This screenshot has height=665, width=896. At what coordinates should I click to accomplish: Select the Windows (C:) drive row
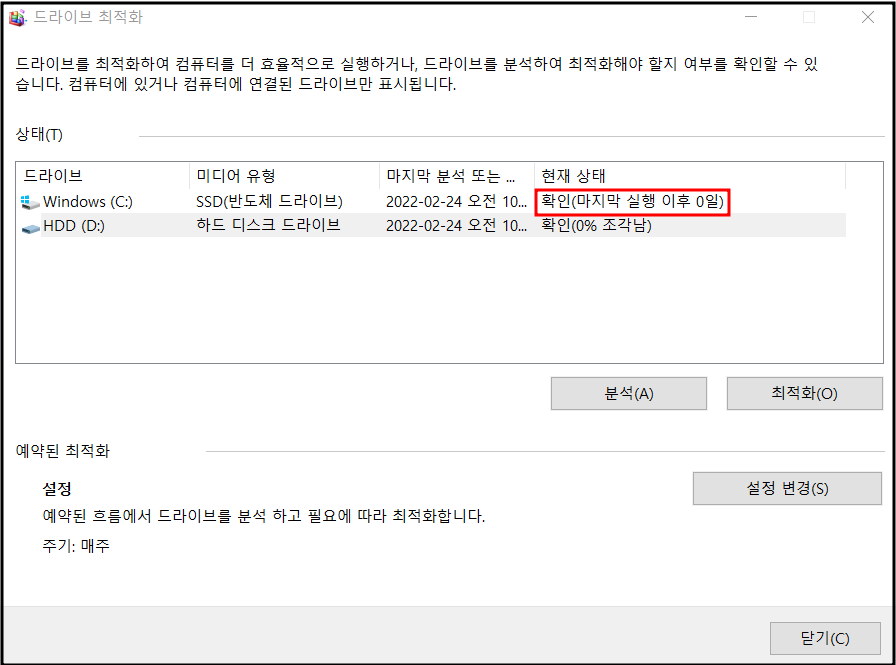[90, 201]
